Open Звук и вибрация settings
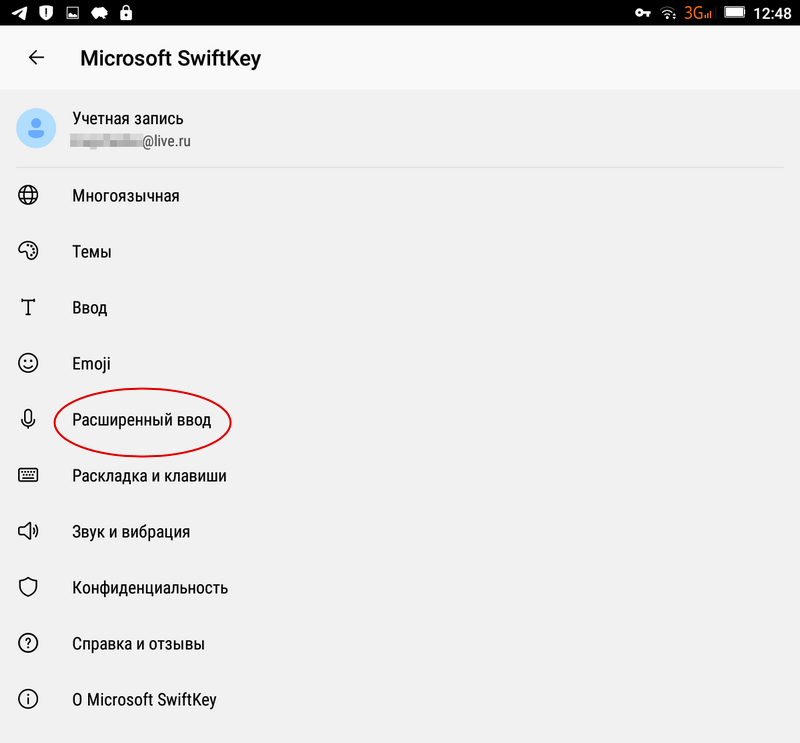Image resolution: width=800 pixels, height=743 pixels. click(x=400, y=531)
